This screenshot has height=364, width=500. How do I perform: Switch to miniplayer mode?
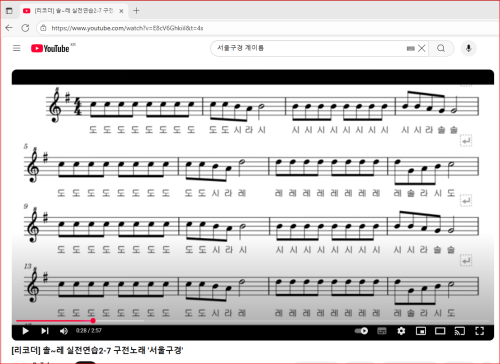tap(421, 331)
